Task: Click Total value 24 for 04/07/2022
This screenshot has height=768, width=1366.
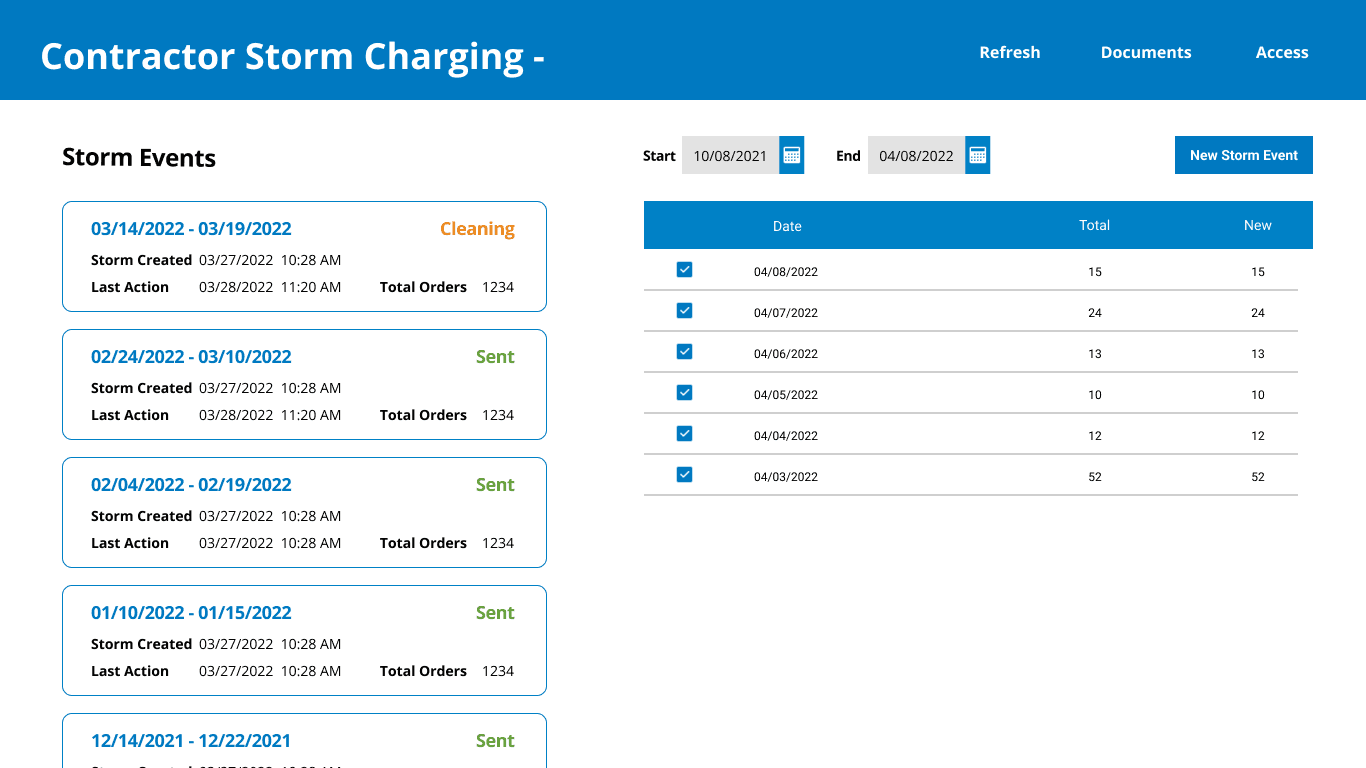Action: pyautogui.click(x=1095, y=313)
